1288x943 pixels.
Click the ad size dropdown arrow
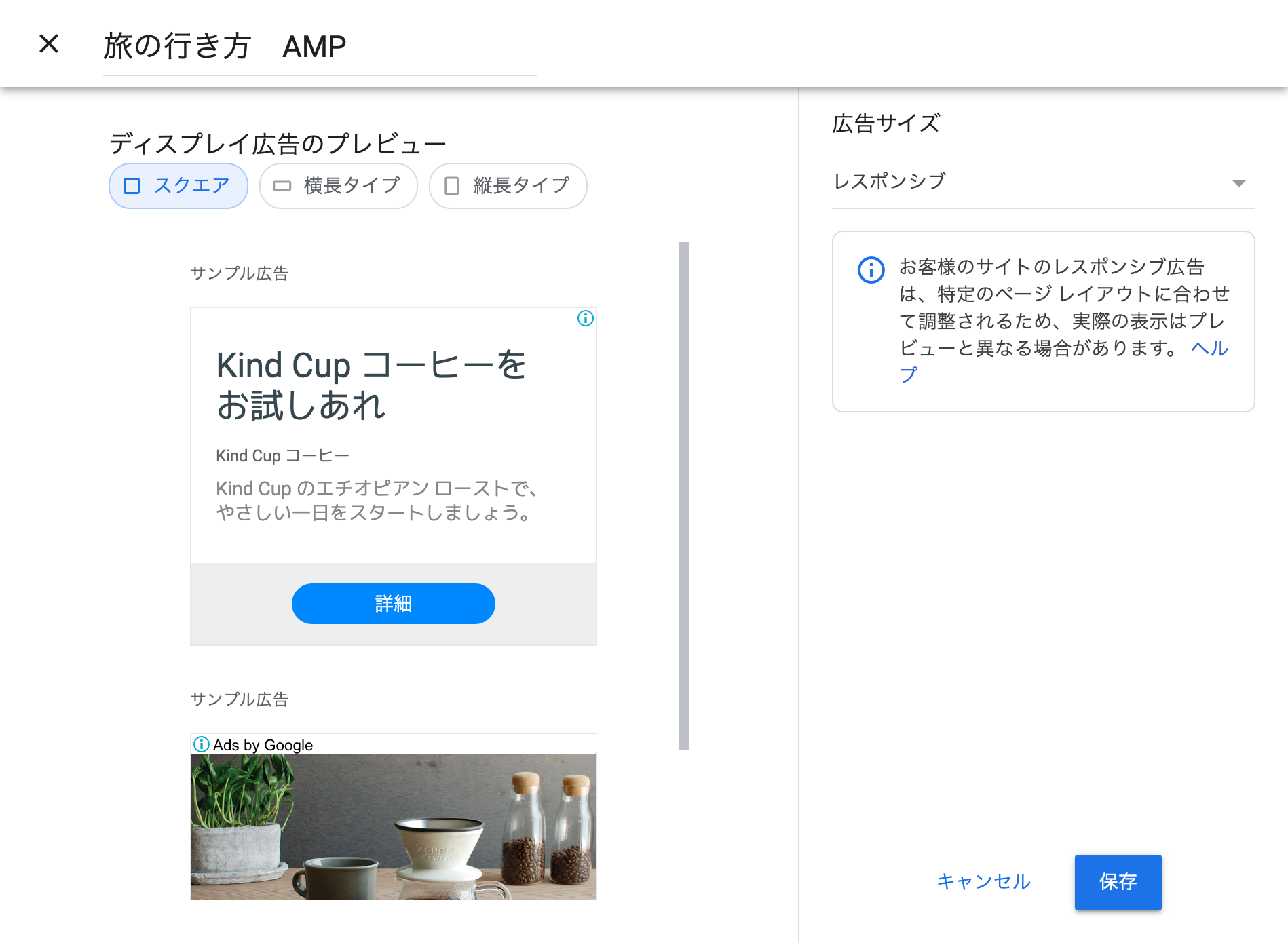1238,184
